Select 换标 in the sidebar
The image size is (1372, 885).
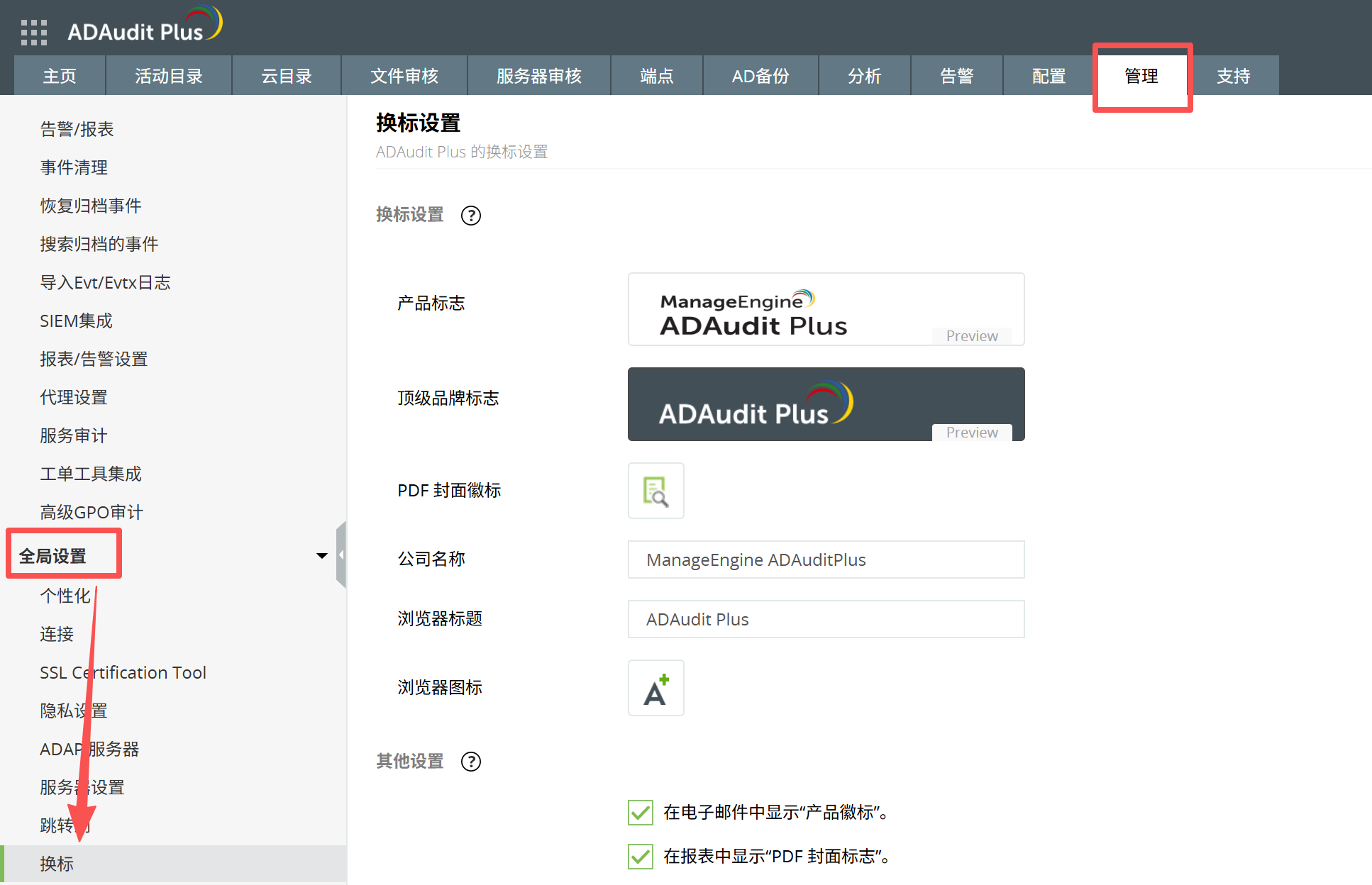click(x=57, y=864)
